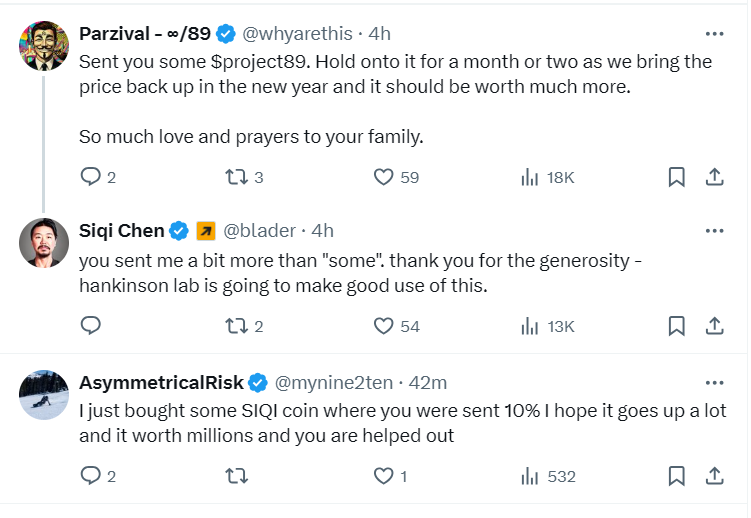Screen dimensions: 751x518
Task: Open Siqi Chen's profile photo
Action: [44, 242]
